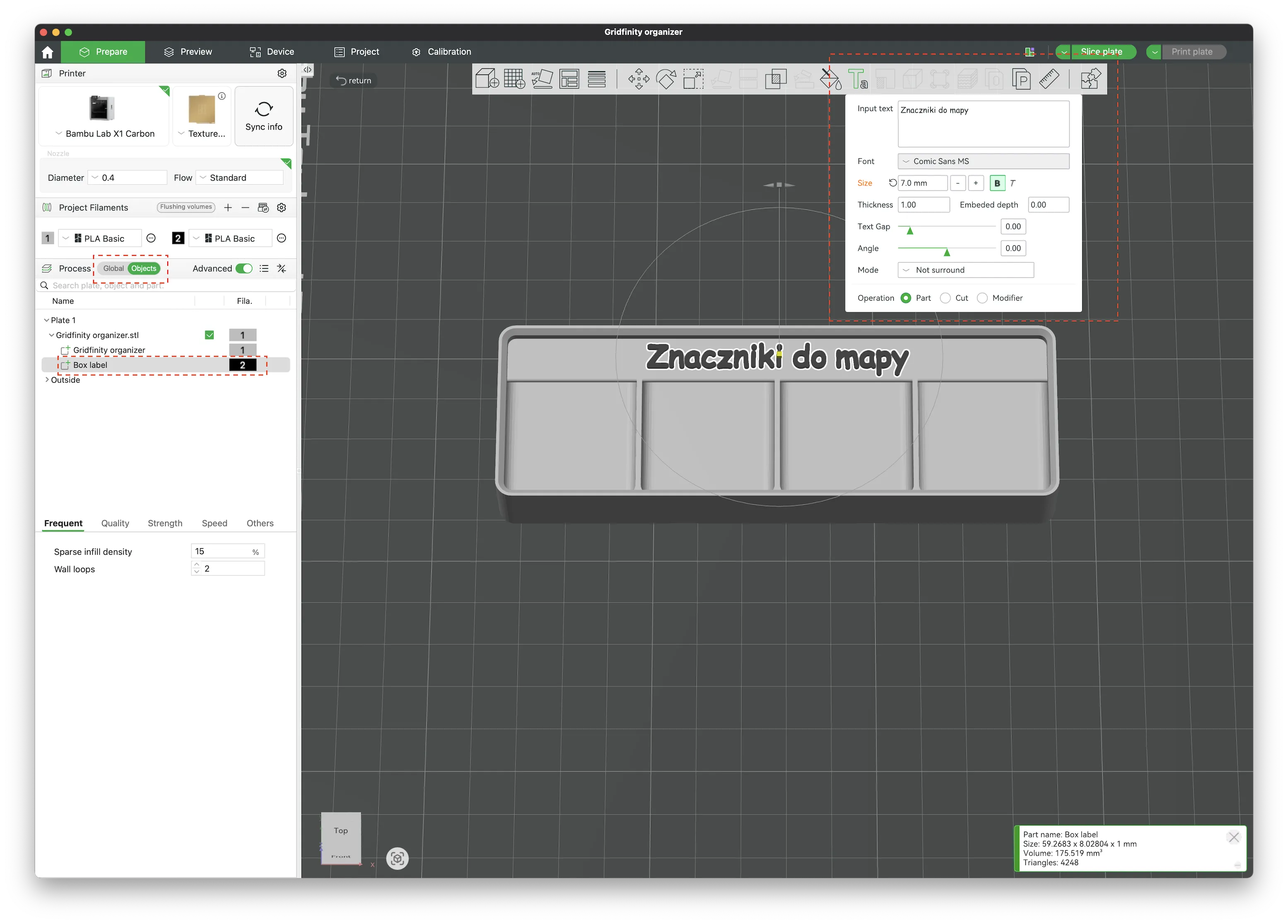Click the toolbar icon showing letter P
The height and width of the screenshot is (924, 1288).
click(x=1022, y=78)
